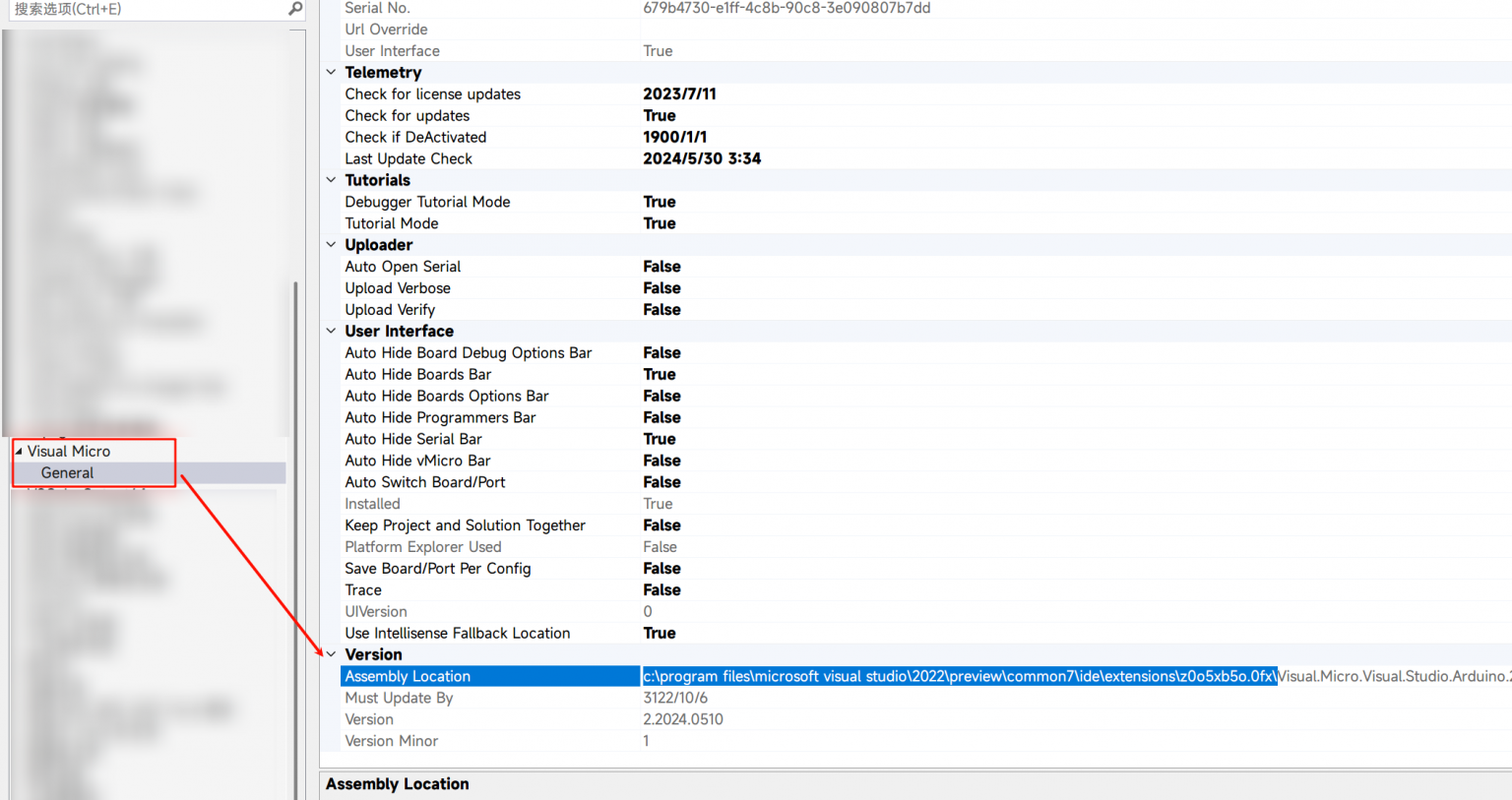The image size is (1512, 800).
Task: Collapse the Tutorials category chevron
Action: coord(332,180)
